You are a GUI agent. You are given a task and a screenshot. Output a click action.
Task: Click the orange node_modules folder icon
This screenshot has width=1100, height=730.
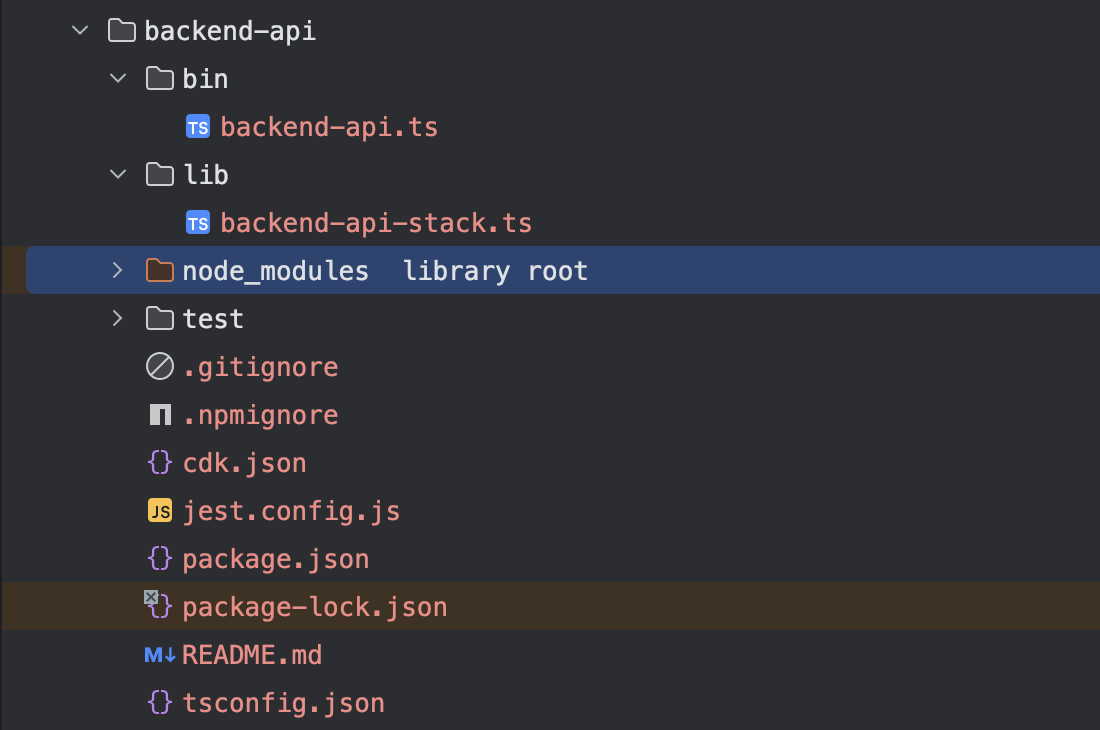coord(159,271)
